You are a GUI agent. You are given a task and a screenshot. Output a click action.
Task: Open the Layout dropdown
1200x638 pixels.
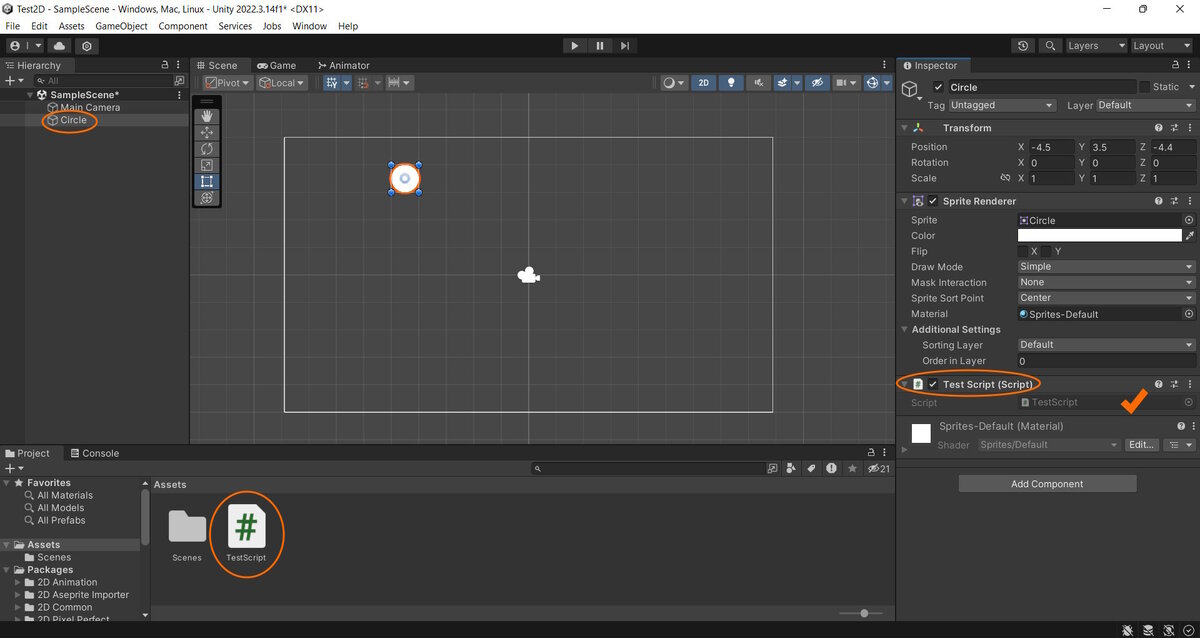coord(1160,46)
